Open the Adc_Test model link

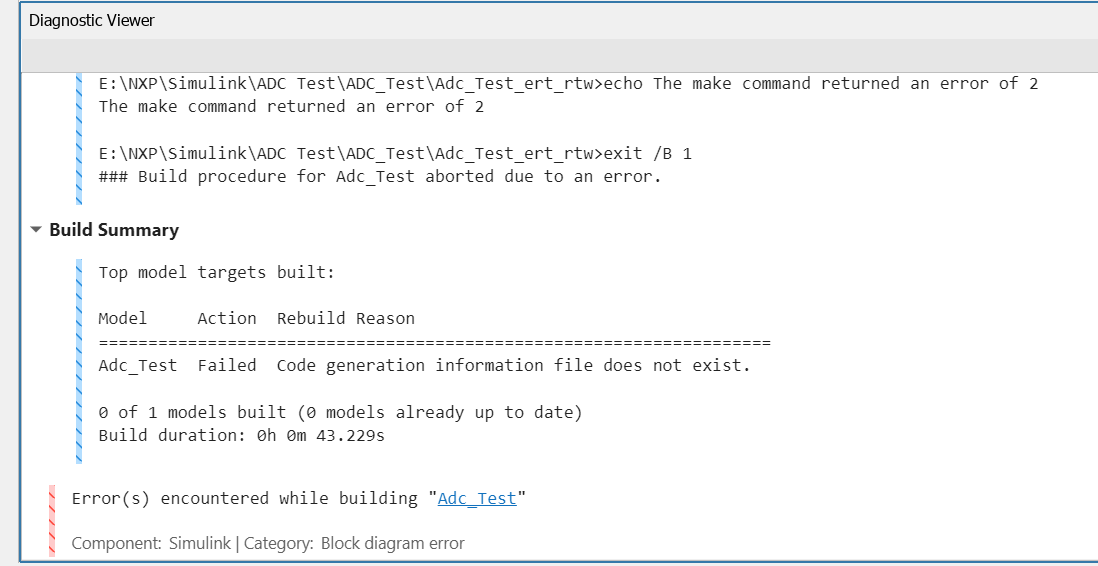click(x=477, y=498)
